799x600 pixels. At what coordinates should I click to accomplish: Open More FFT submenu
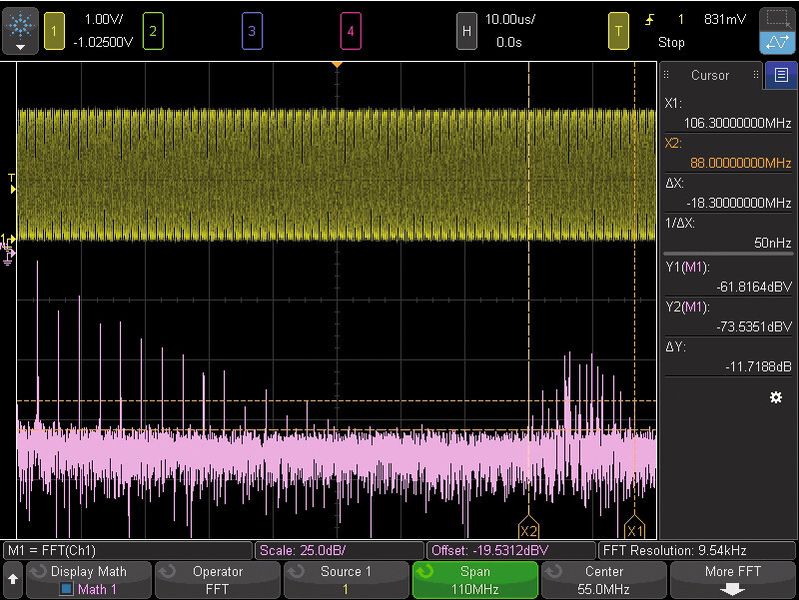[732, 580]
